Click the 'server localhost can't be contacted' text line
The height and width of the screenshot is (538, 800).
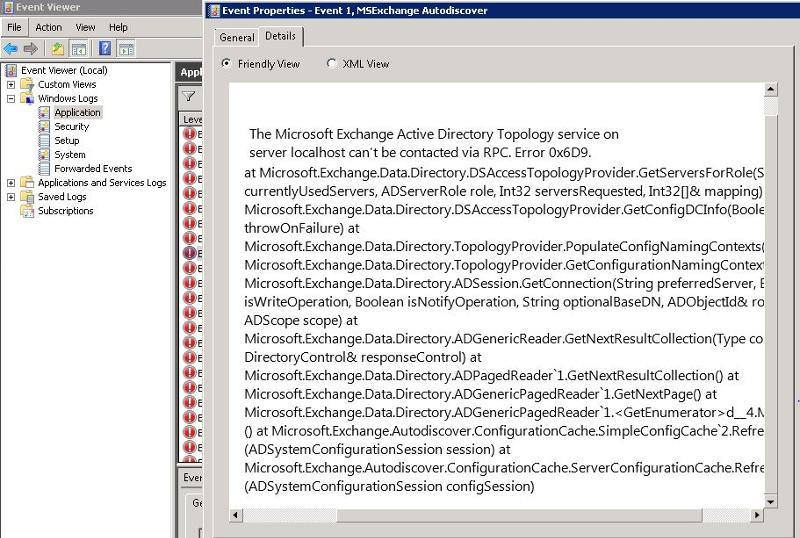coord(420,153)
